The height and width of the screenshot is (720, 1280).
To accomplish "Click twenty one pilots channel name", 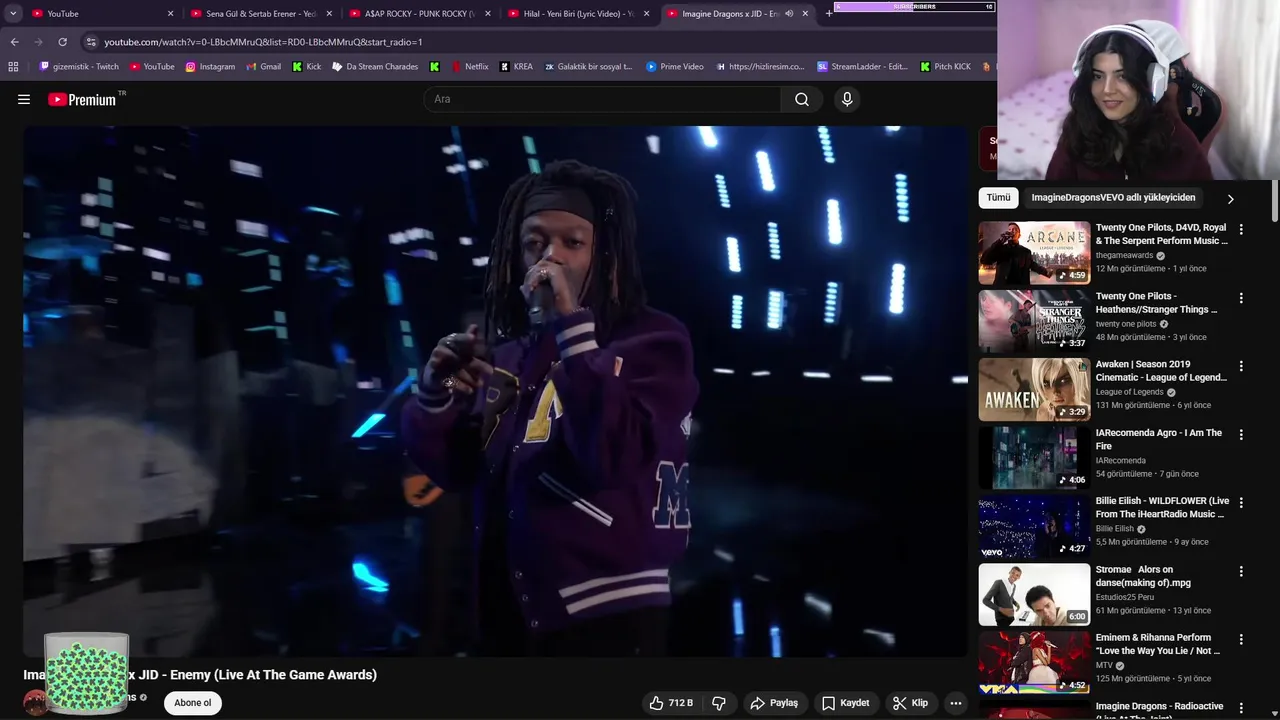I will point(1126,324).
